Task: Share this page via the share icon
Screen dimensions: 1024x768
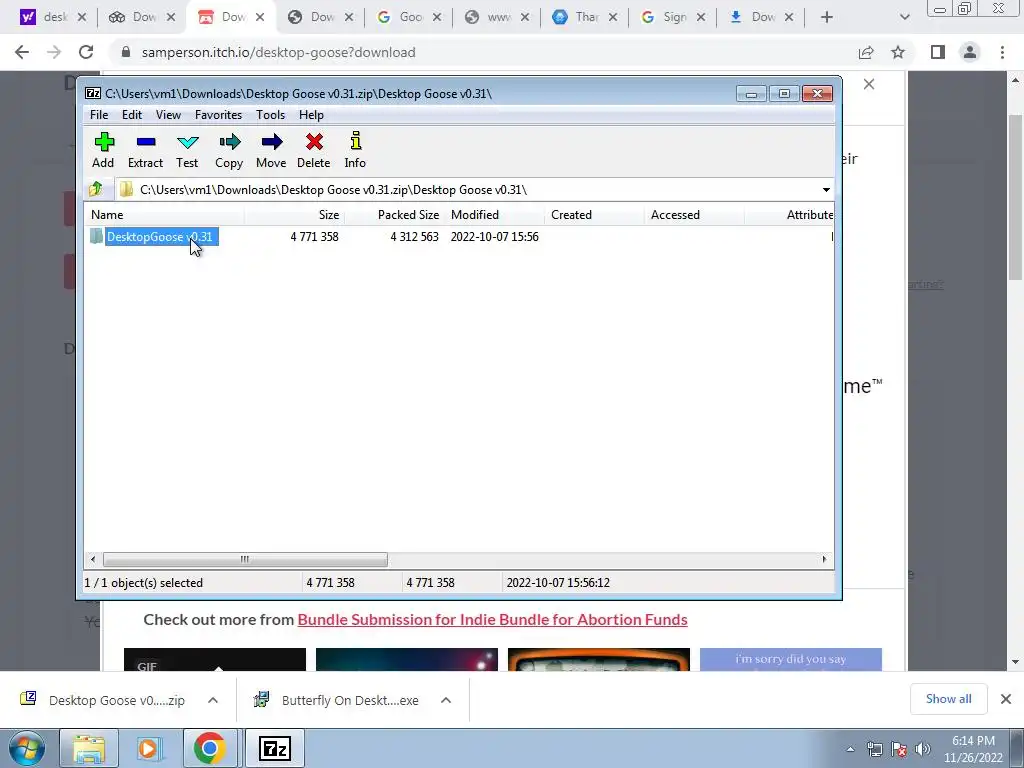Action: pos(866,52)
